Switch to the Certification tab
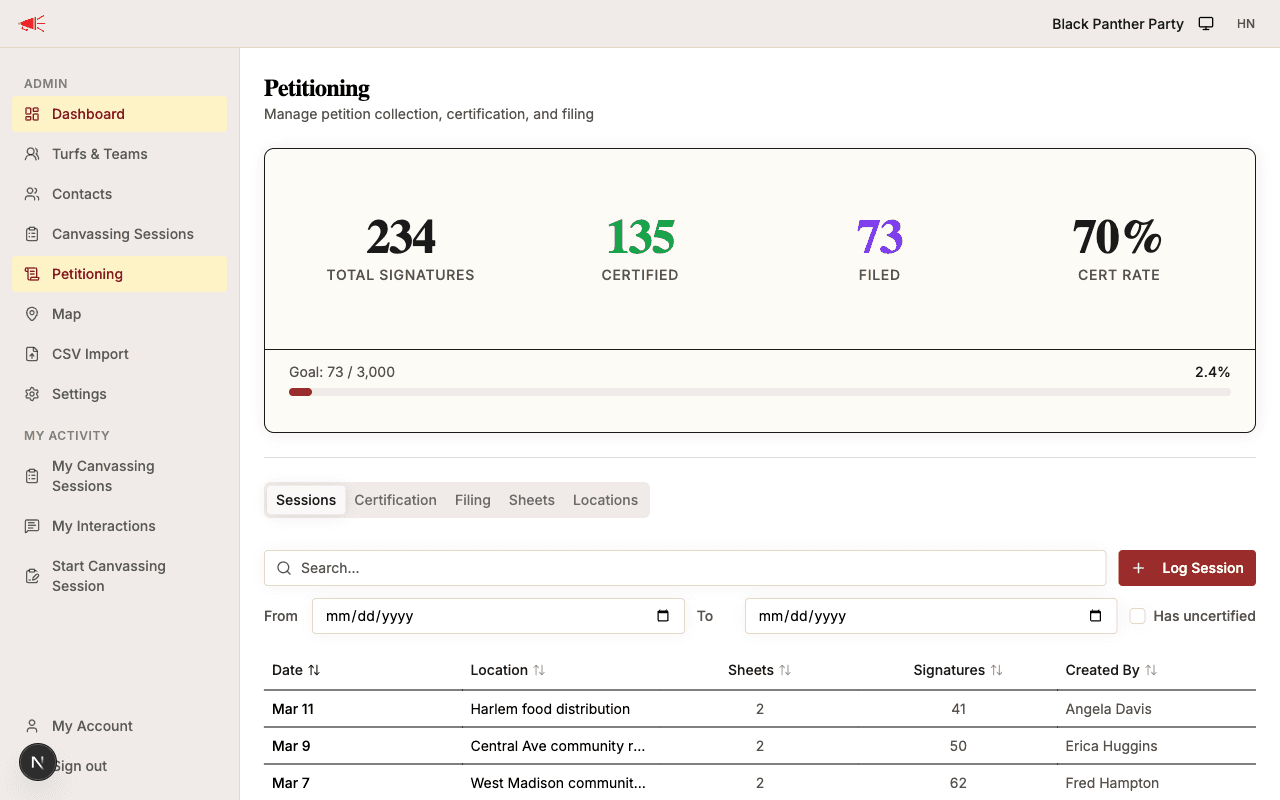1280x800 pixels. pyautogui.click(x=395, y=500)
